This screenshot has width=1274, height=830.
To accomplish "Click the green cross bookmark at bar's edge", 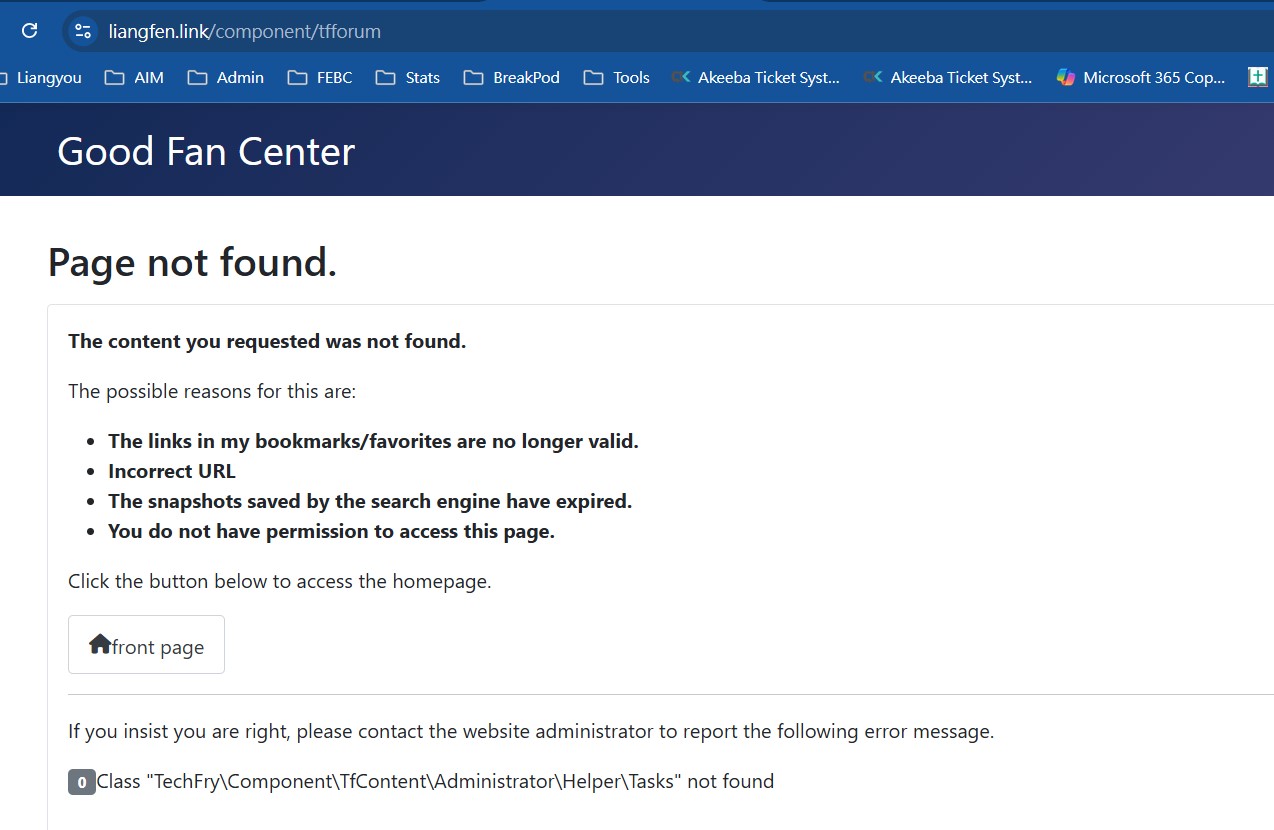I will point(1257,77).
